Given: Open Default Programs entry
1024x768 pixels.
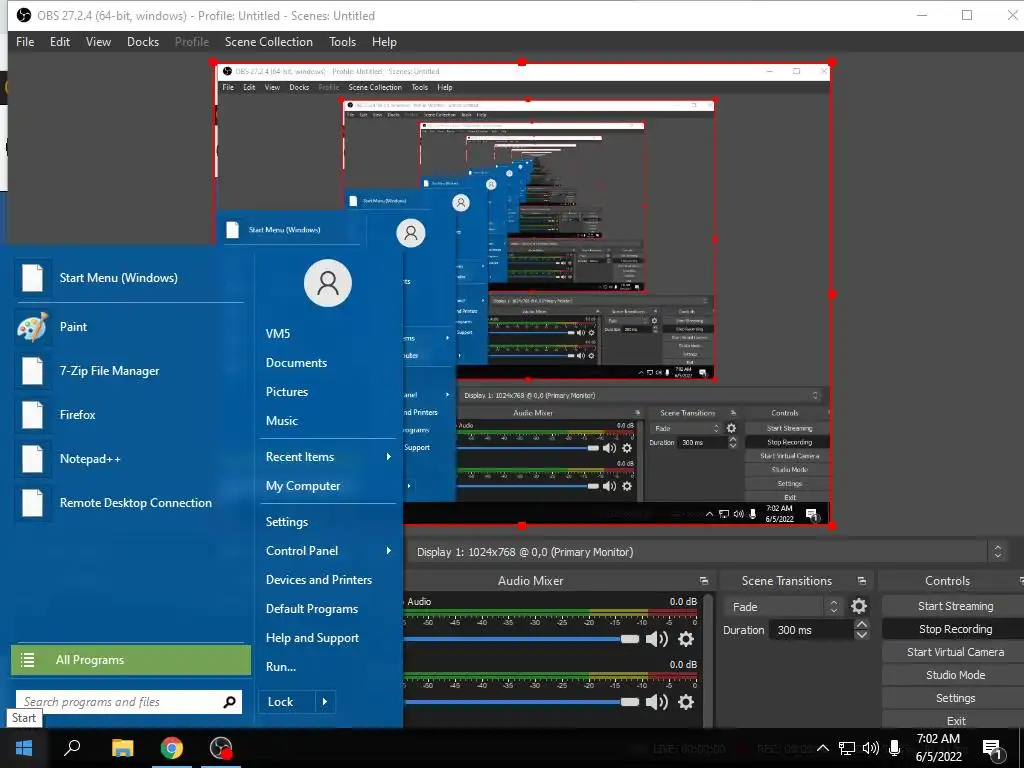Looking at the screenshot, I should 312,609.
